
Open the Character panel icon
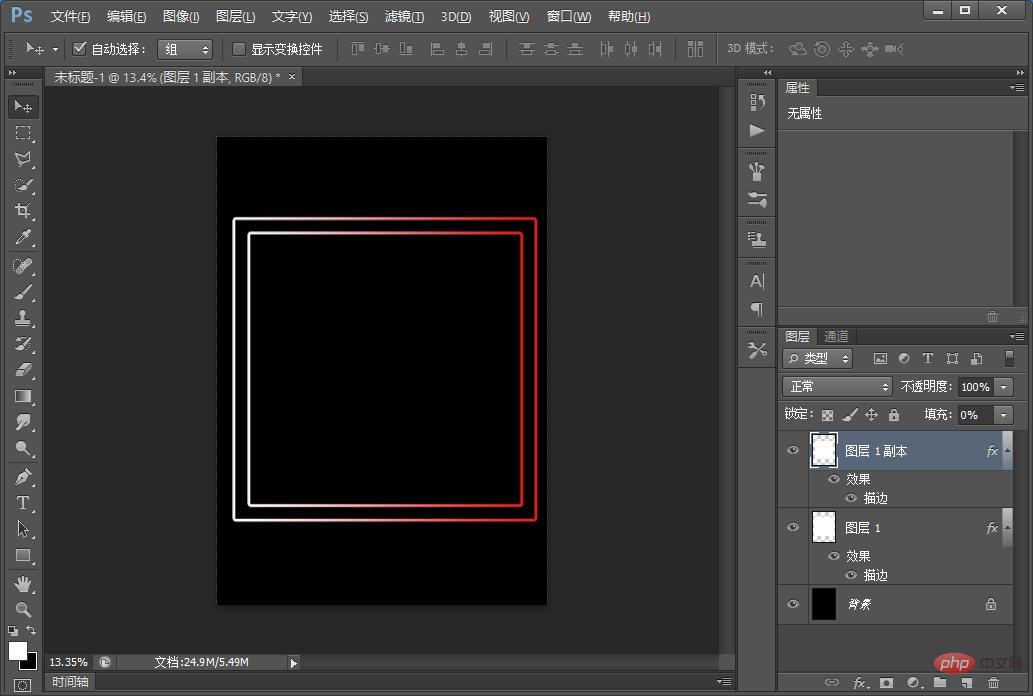(x=757, y=281)
